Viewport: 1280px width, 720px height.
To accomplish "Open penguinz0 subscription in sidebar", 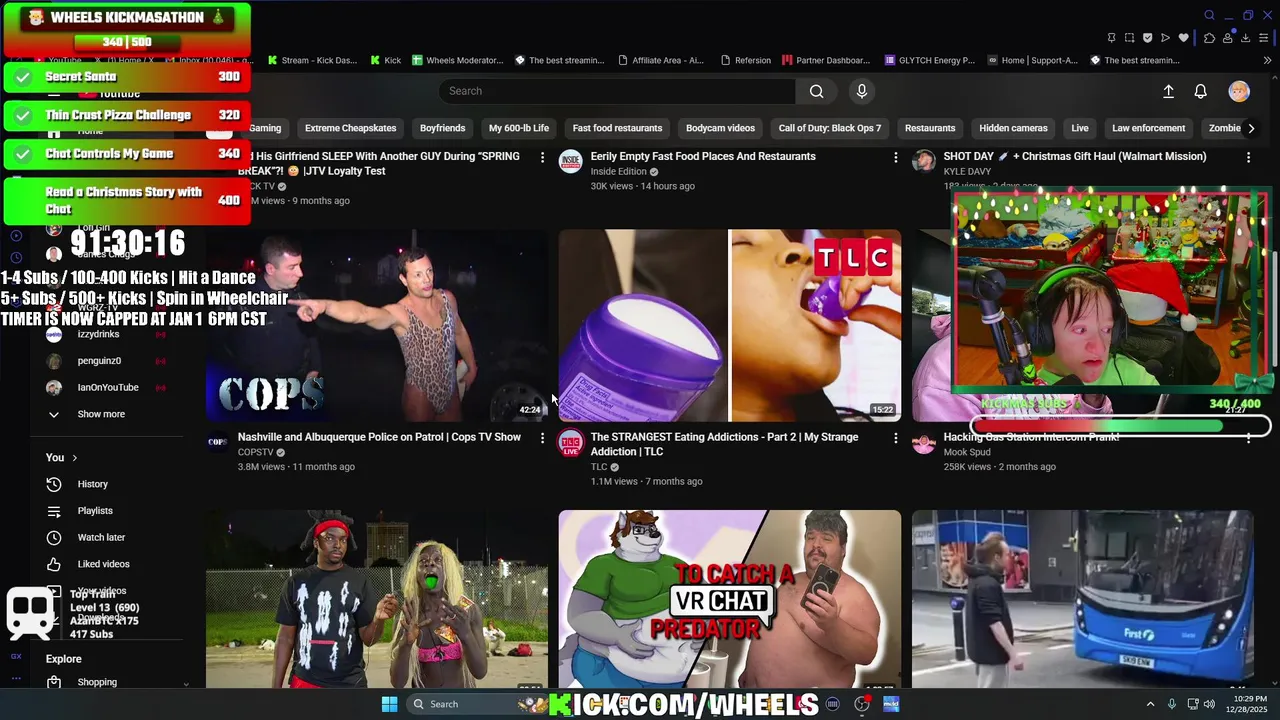I will pyautogui.click(x=99, y=361).
